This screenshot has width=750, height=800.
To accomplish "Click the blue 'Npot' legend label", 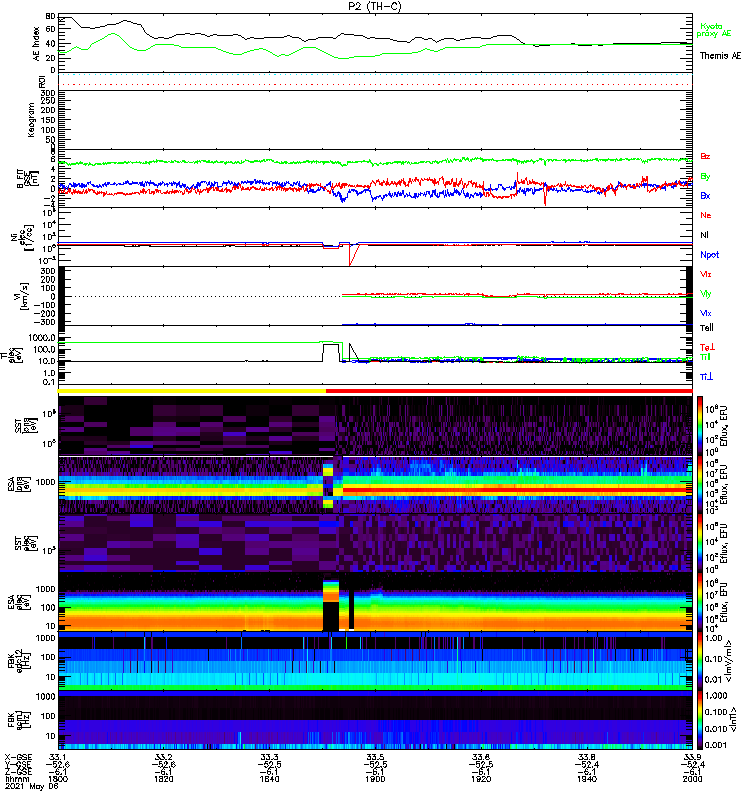I will (x=710, y=255).
